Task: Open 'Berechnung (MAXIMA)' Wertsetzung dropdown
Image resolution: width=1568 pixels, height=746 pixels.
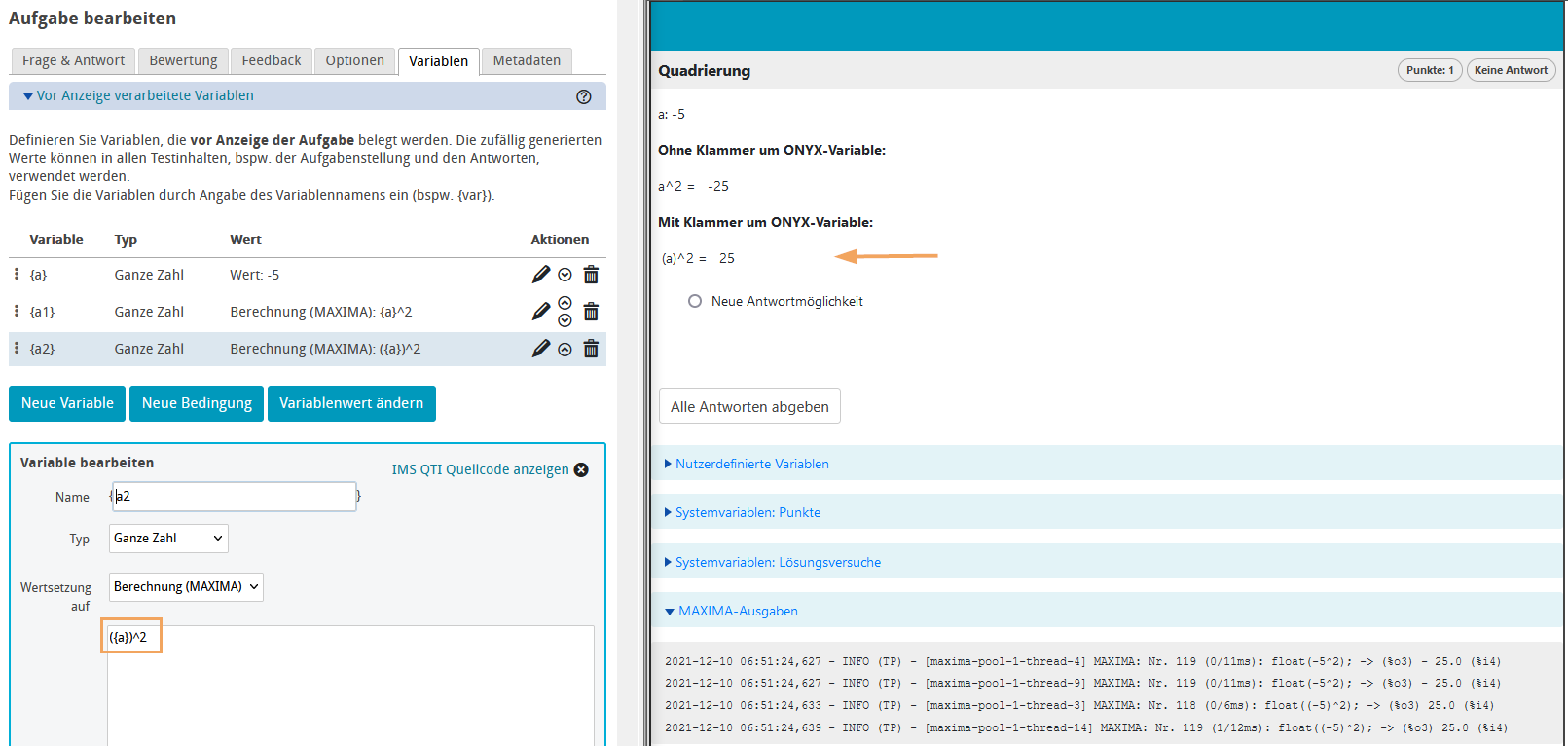Action: pos(186,587)
